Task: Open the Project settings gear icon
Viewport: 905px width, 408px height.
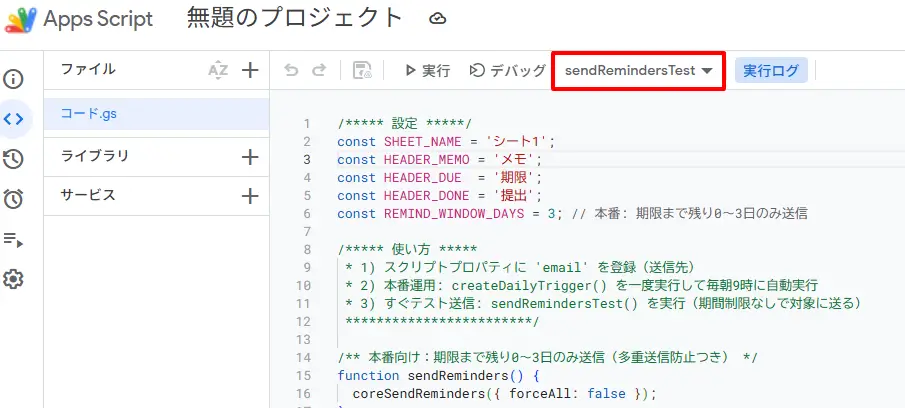Action: coord(14,279)
